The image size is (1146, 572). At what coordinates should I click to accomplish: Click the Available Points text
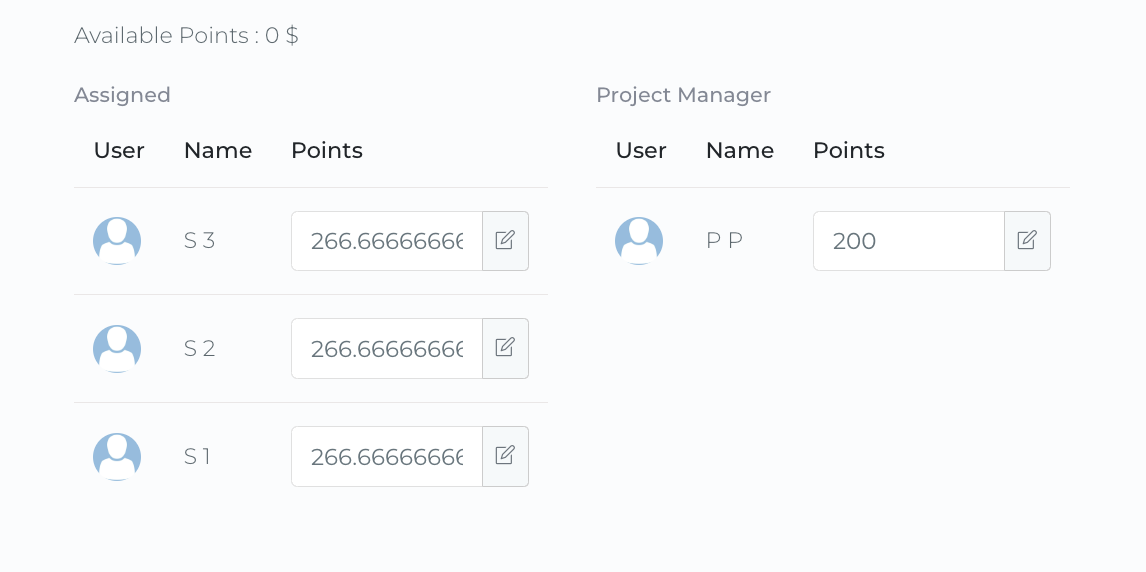(186, 36)
